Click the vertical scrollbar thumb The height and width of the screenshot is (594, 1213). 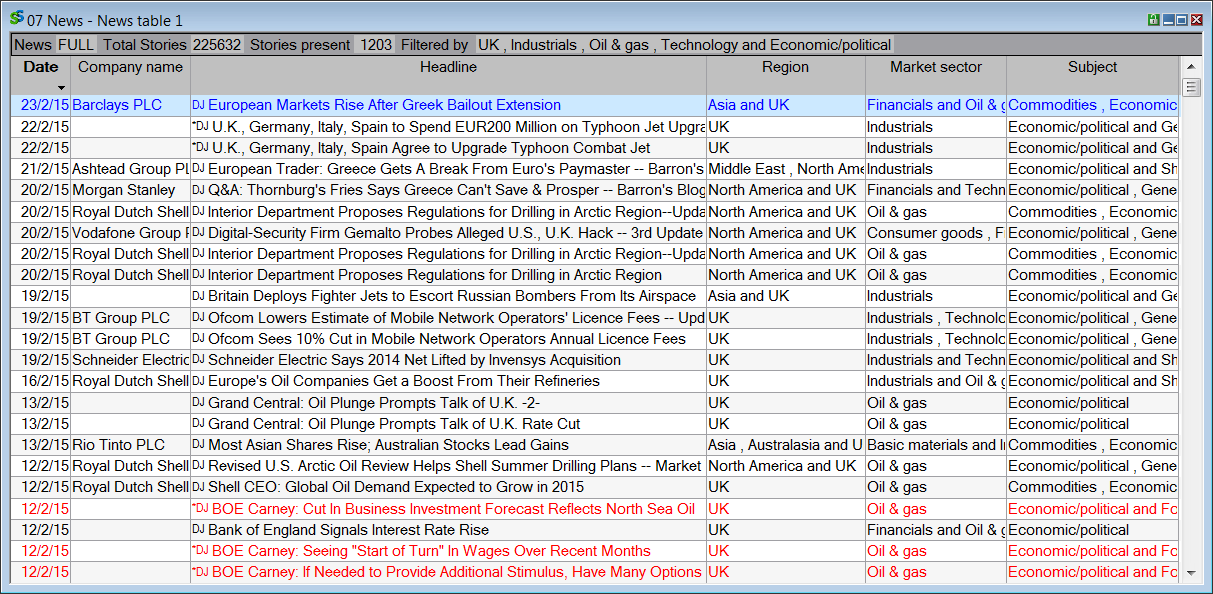click(1191, 87)
